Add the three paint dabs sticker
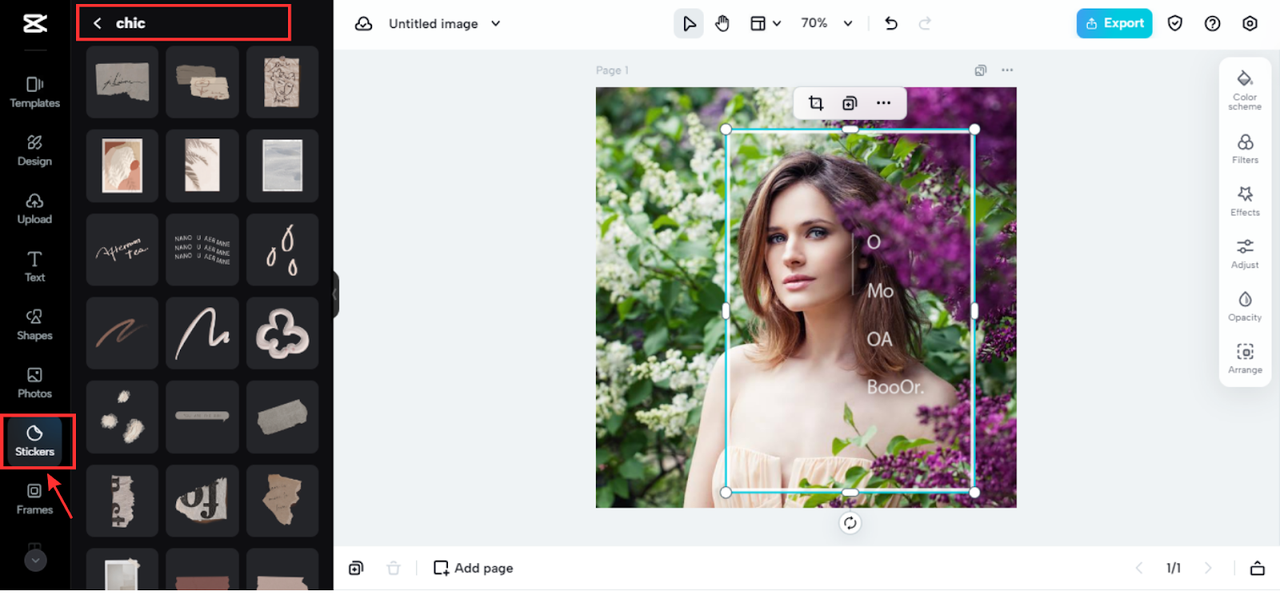This screenshot has height=595, width=1280. [122, 417]
